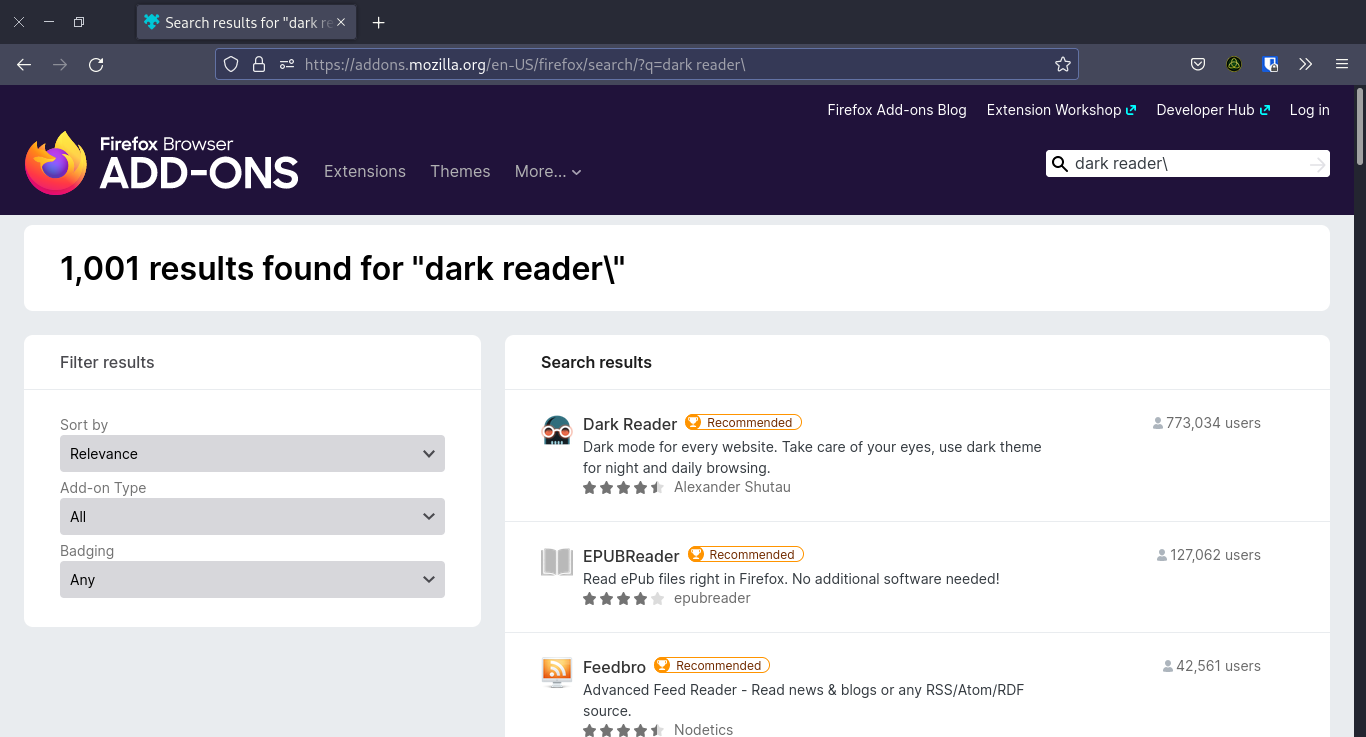The height and width of the screenshot is (737, 1366).
Task: Open the EPUBReader add-on title
Action: 631,556
